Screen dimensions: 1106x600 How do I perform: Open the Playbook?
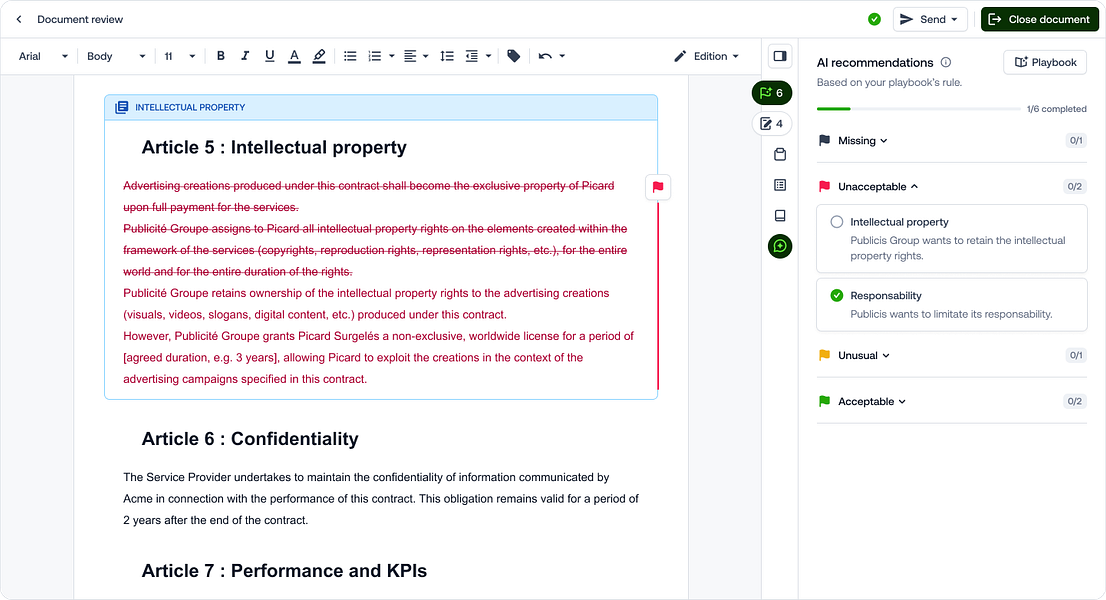pos(1045,62)
